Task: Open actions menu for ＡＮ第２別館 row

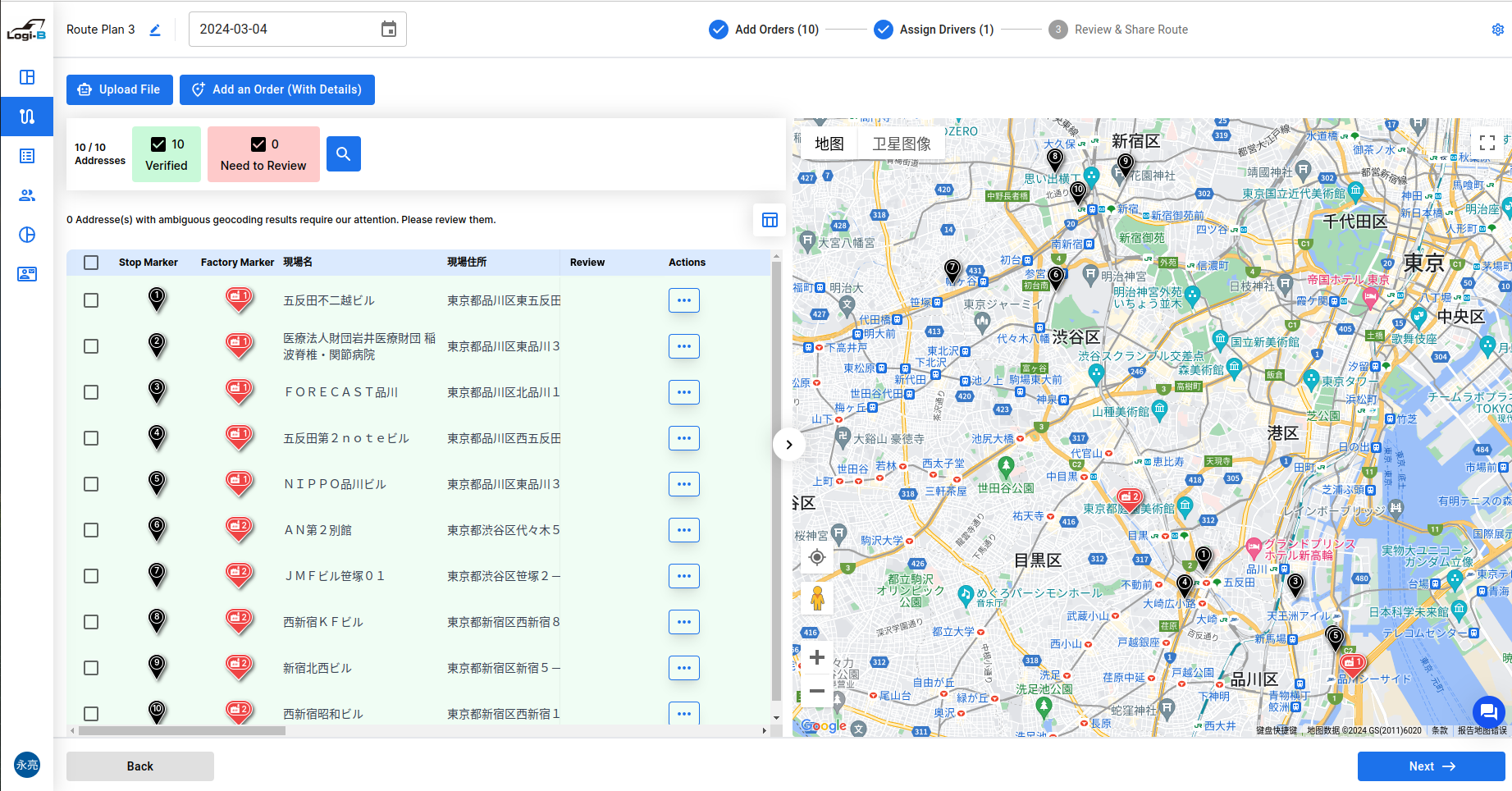Action: [x=683, y=530]
